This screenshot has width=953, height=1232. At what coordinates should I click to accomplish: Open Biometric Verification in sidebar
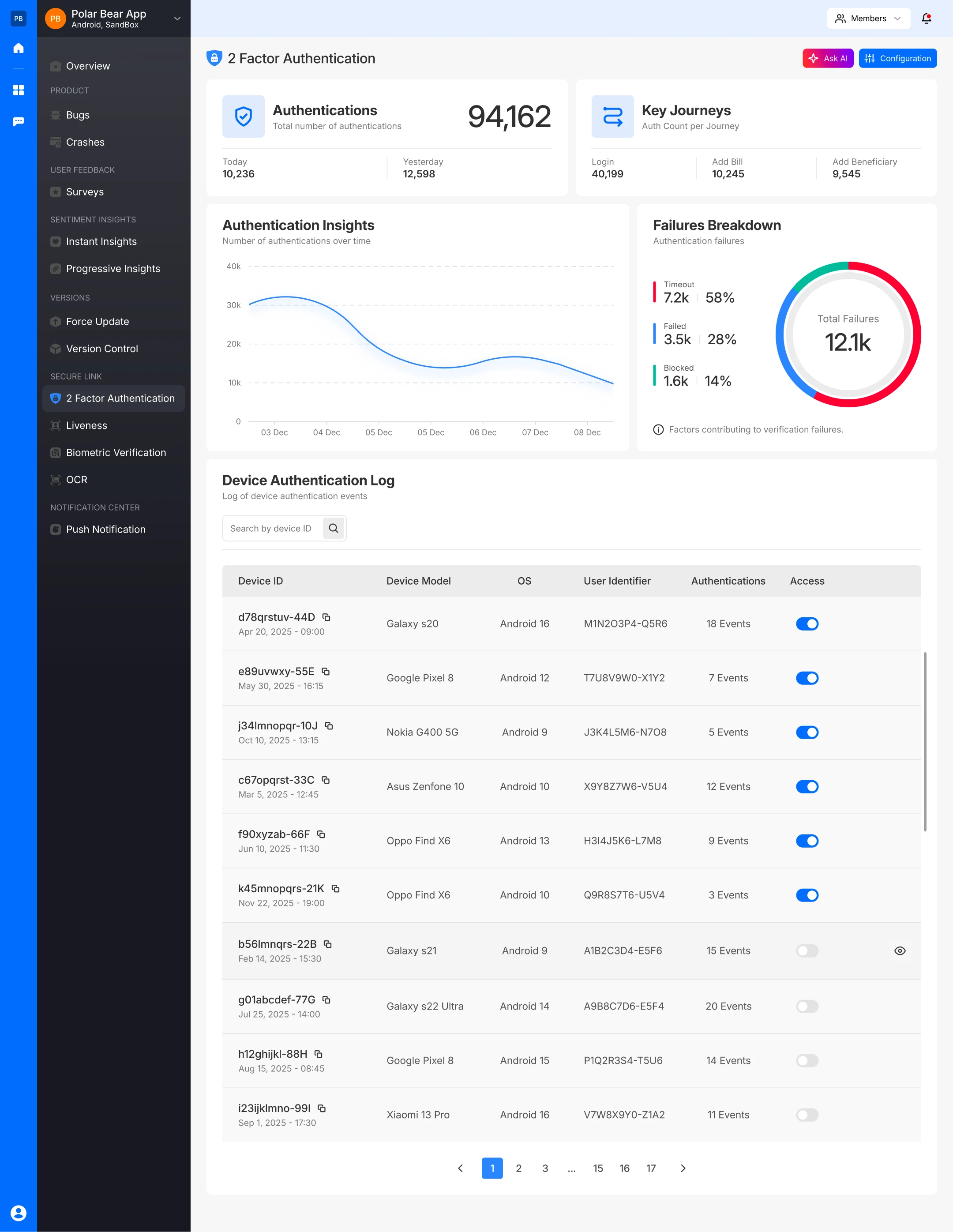pos(116,452)
